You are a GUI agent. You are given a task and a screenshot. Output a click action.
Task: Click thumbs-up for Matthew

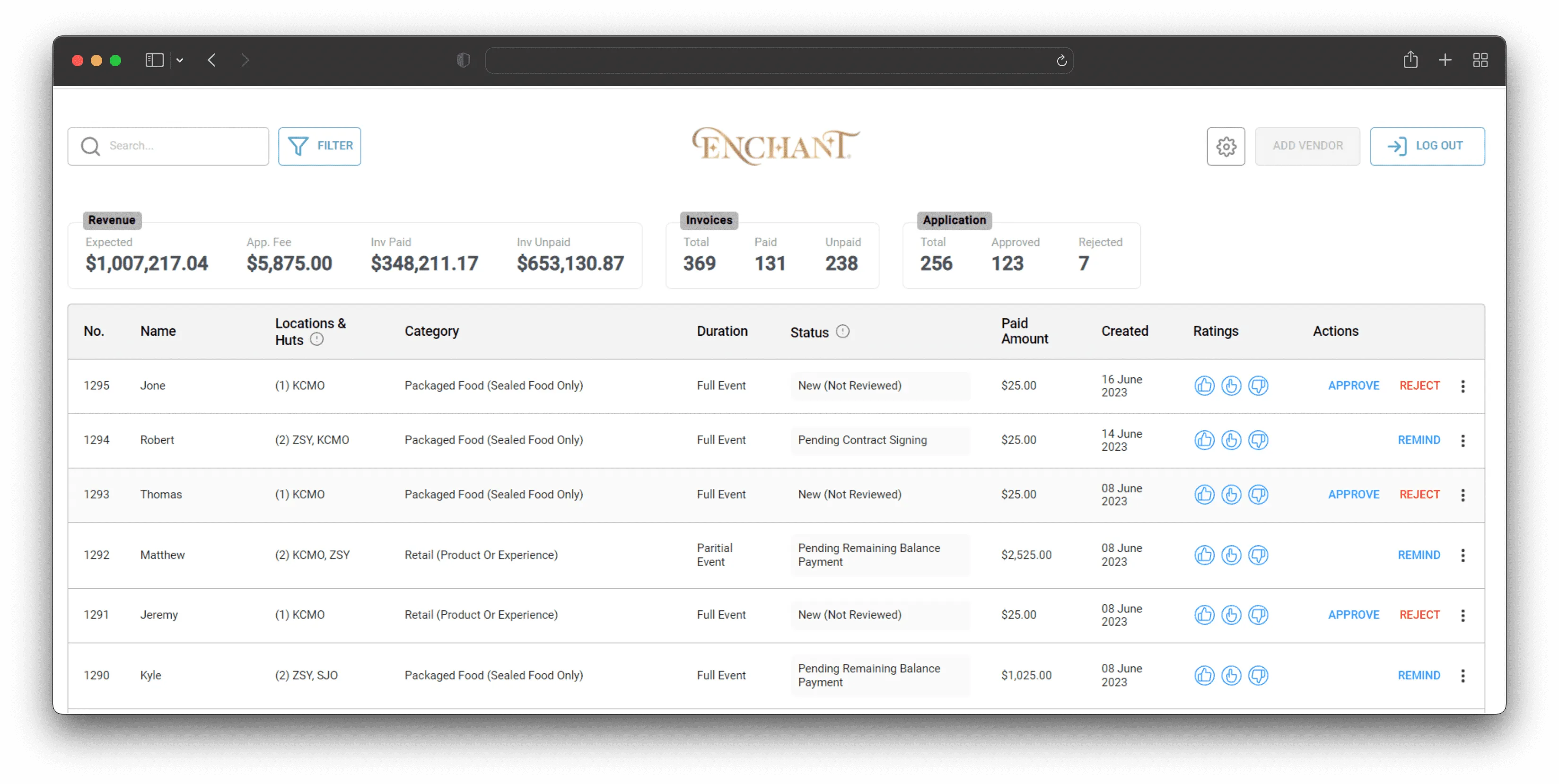(1204, 555)
